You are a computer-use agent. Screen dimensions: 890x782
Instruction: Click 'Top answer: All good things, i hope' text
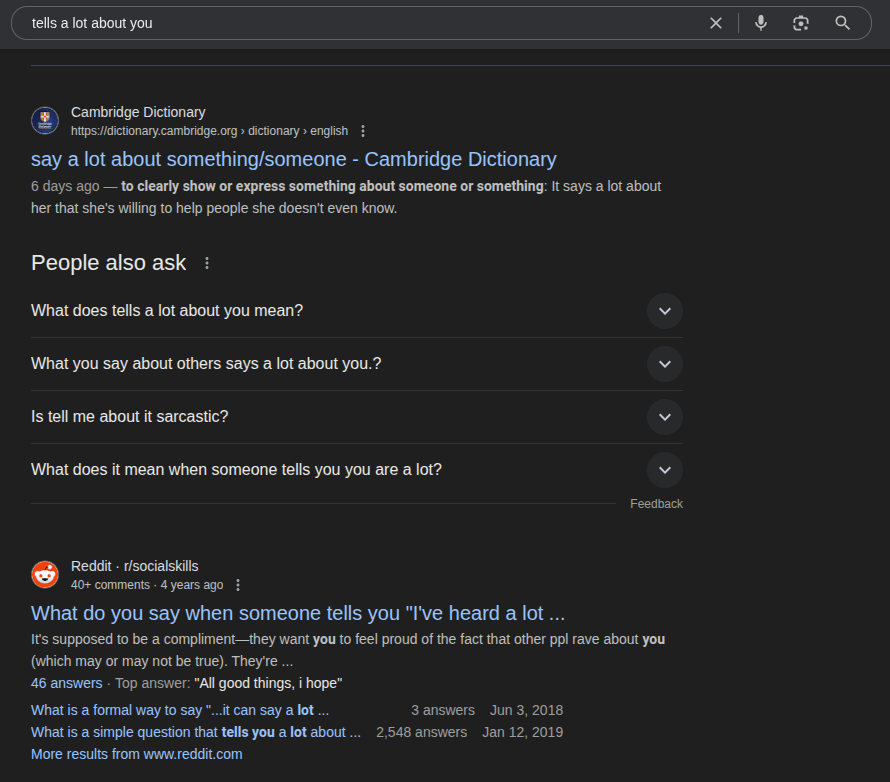[x=228, y=683]
